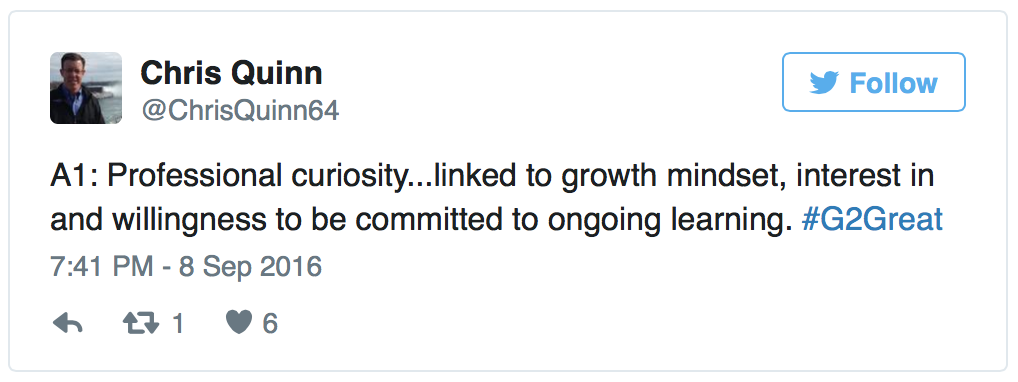Click the Twitter bird icon in Follow button

tap(825, 83)
